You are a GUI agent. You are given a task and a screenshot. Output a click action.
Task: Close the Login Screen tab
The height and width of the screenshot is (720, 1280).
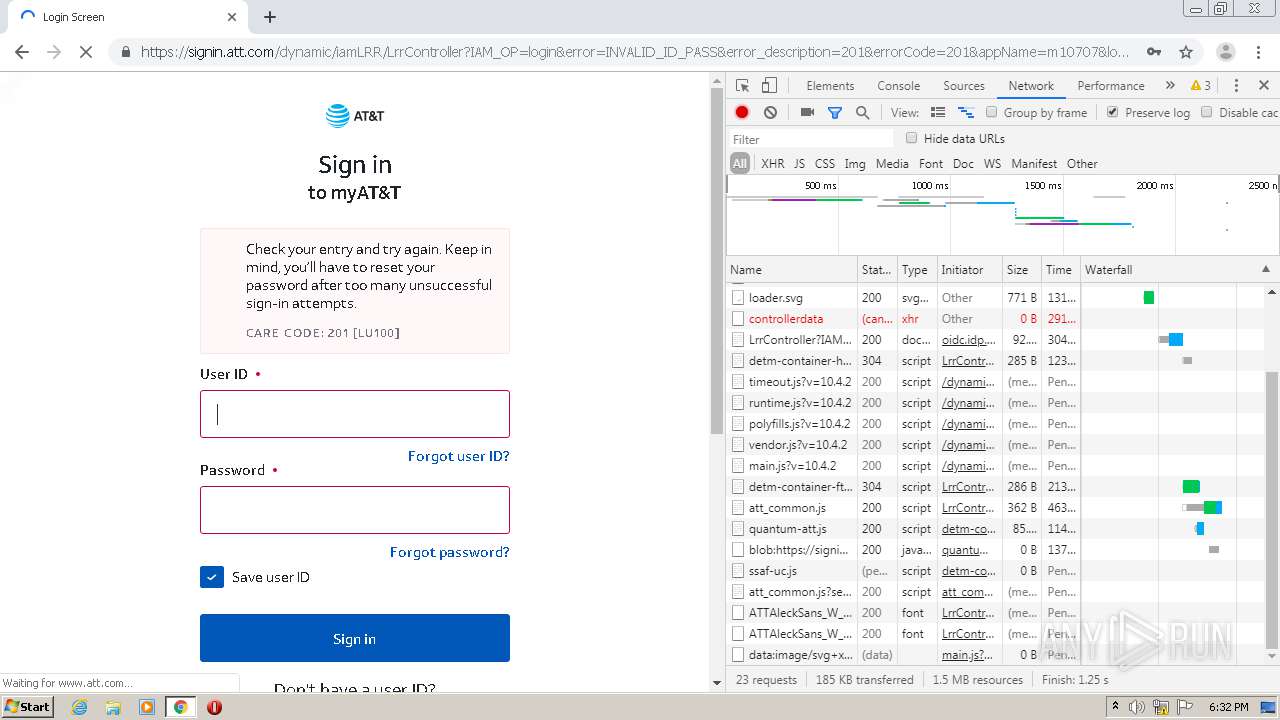click(x=232, y=17)
